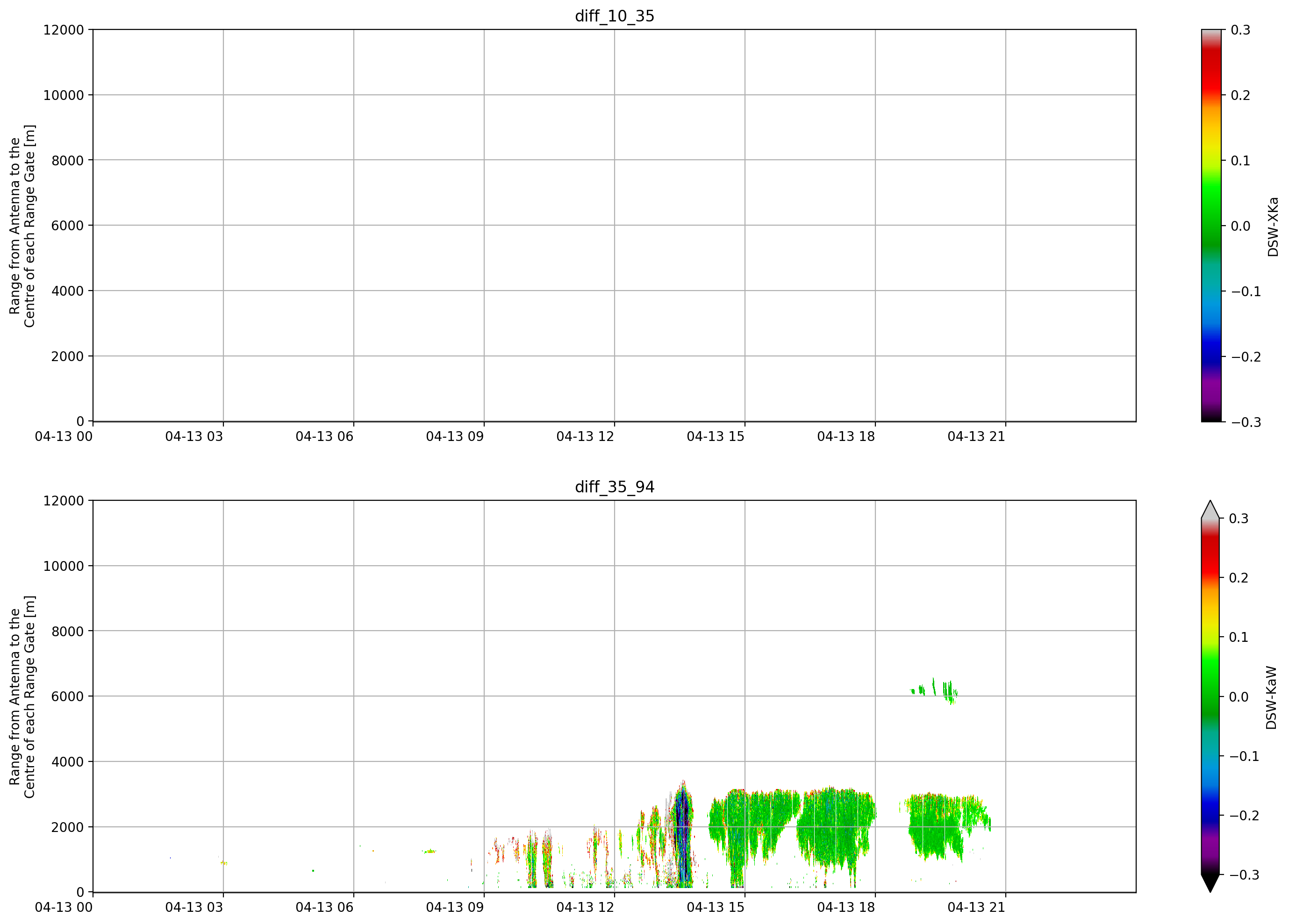Click the 04-13 18 x-tick under the diff_10_35 plot
The width and height of the screenshot is (1289, 924).
tap(846, 437)
